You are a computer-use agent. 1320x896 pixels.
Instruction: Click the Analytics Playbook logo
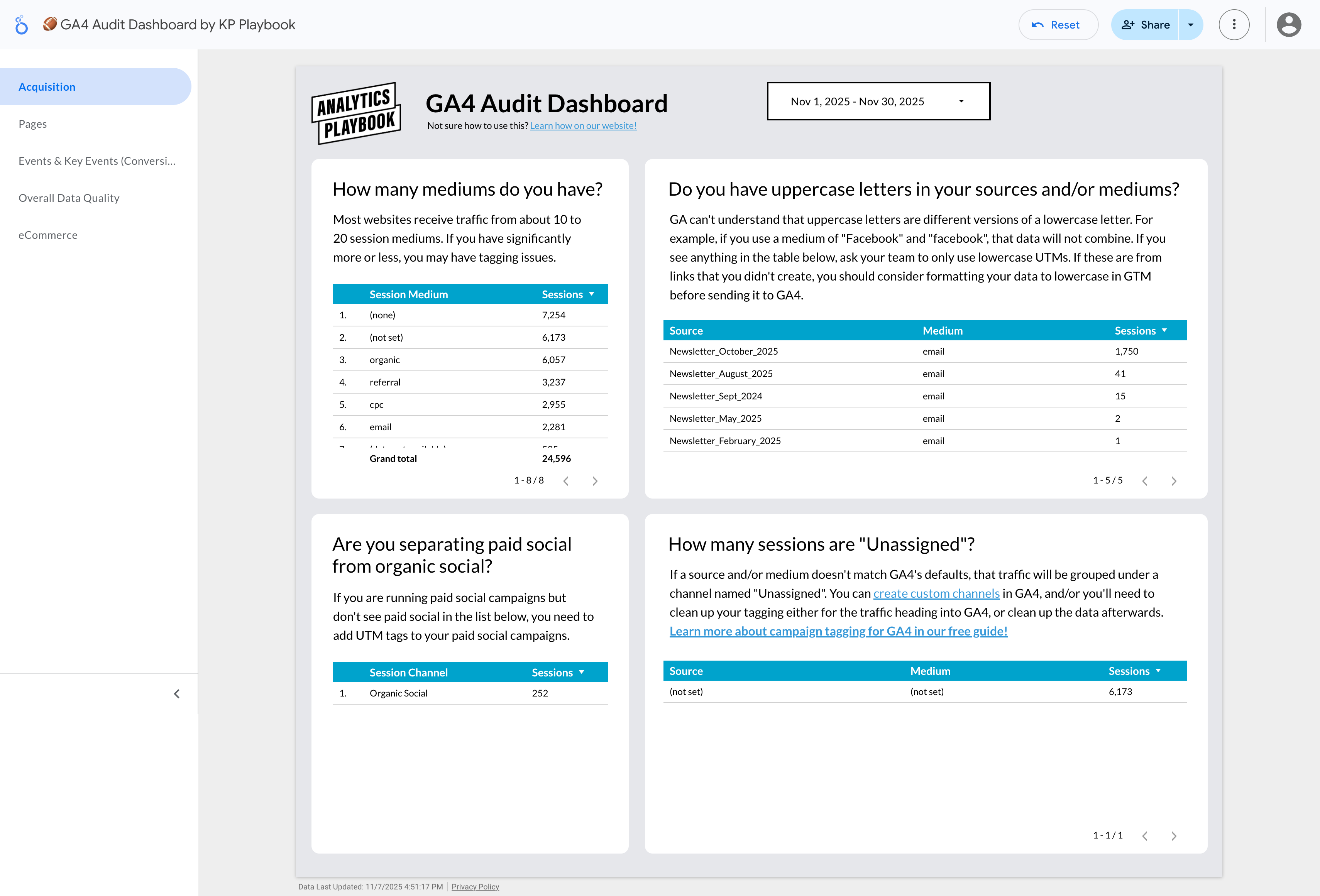tap(356, 113)
